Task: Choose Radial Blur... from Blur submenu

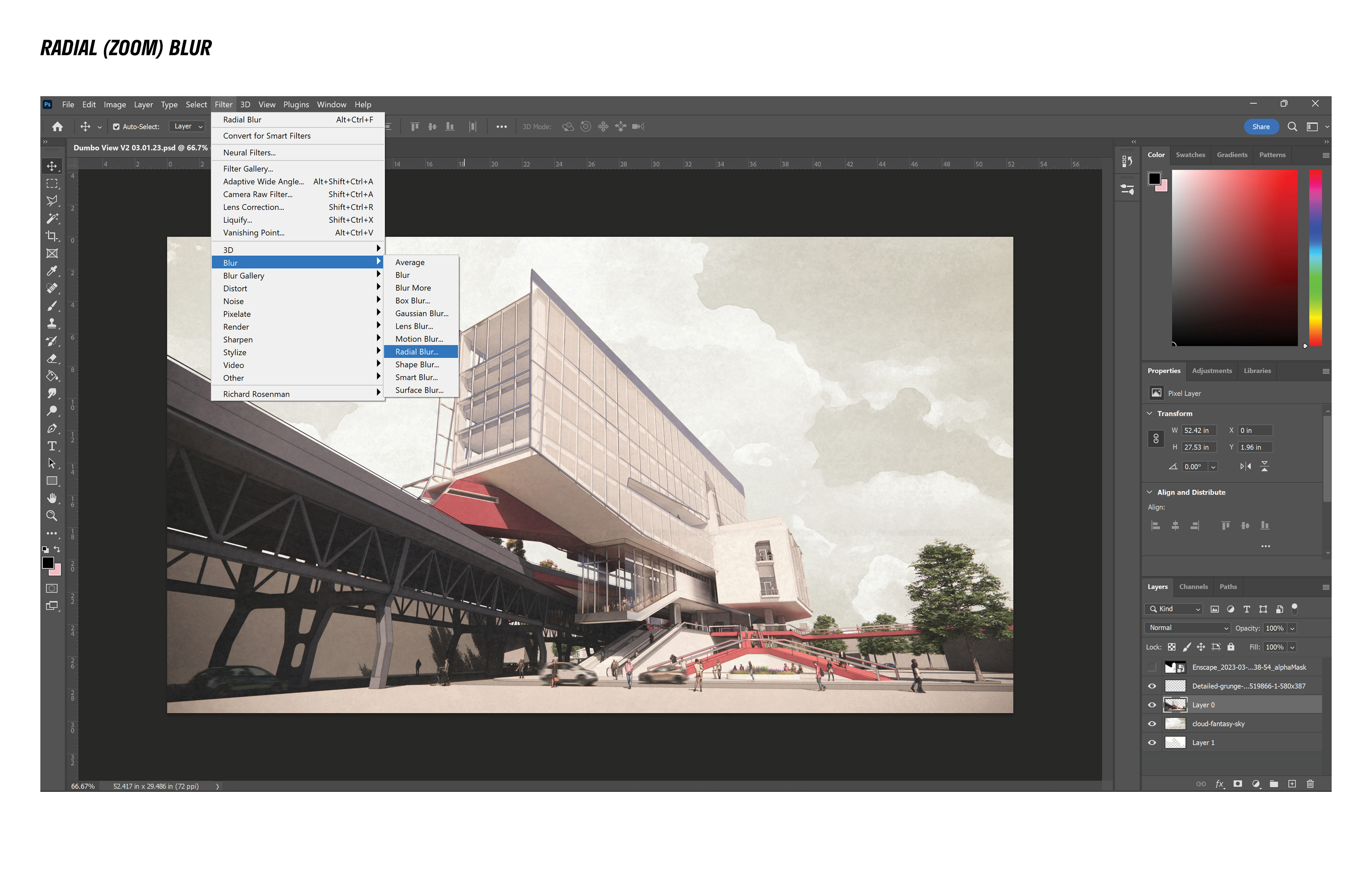Action: (x=417, y=352)
